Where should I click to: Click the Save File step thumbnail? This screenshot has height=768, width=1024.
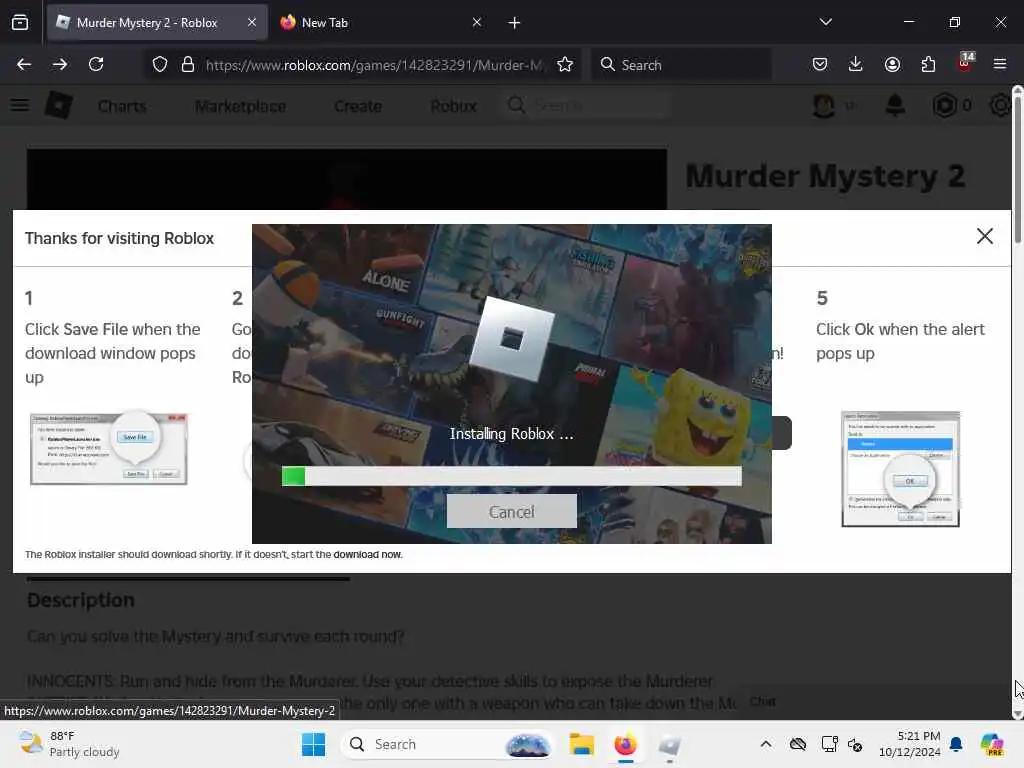[108, 449]
